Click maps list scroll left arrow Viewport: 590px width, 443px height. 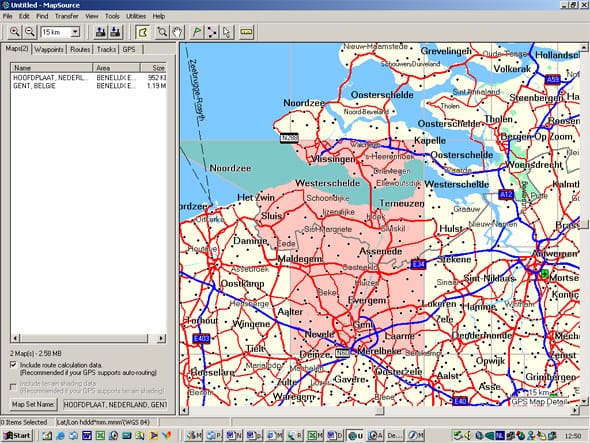coord(15,338)
